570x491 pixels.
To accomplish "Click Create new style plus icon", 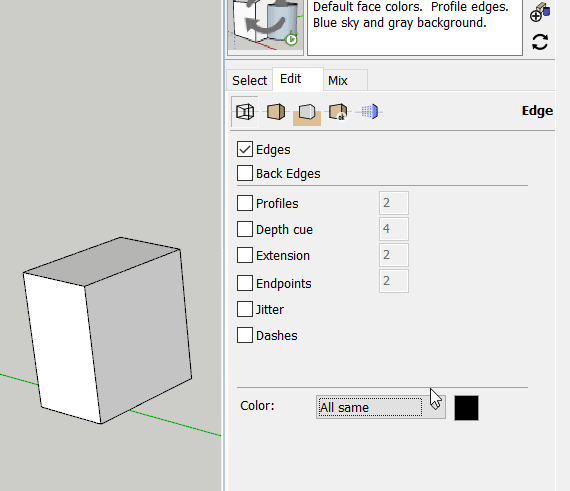I will (540, 12).
